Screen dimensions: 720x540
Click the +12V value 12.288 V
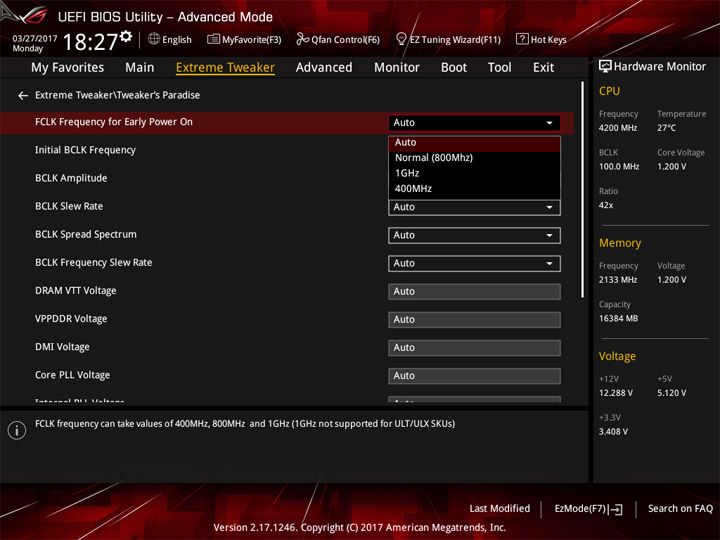point(616,393)
